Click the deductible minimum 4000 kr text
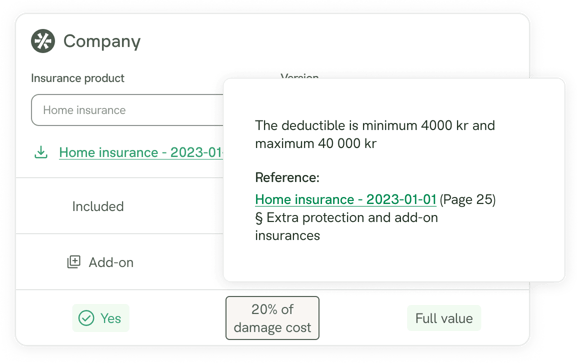The height and width of the screenshot is (363, 580). point(375,125)
